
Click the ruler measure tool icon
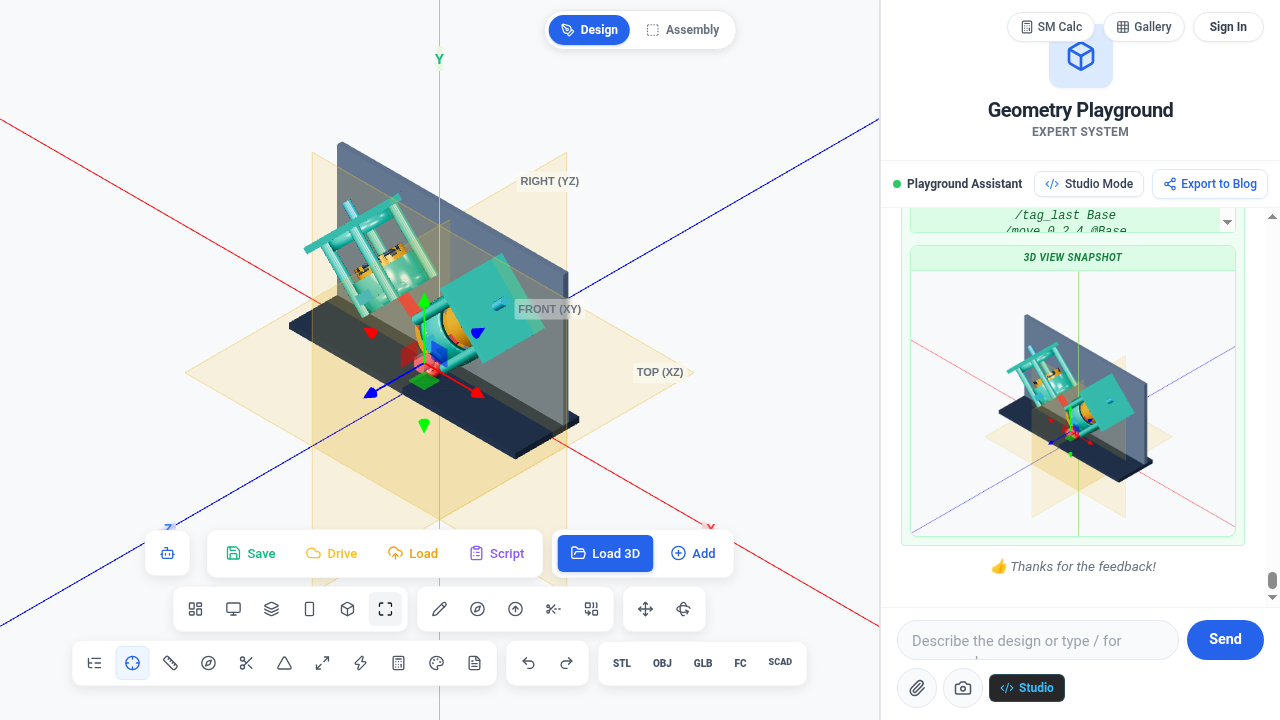coord(171,663)
